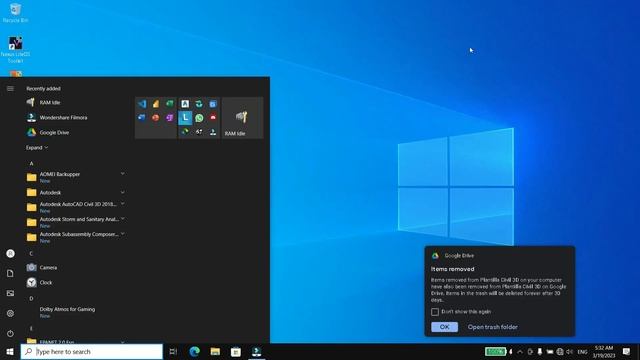Click the letter C section header
Viewport: 640px width, 360px height.
31,253
